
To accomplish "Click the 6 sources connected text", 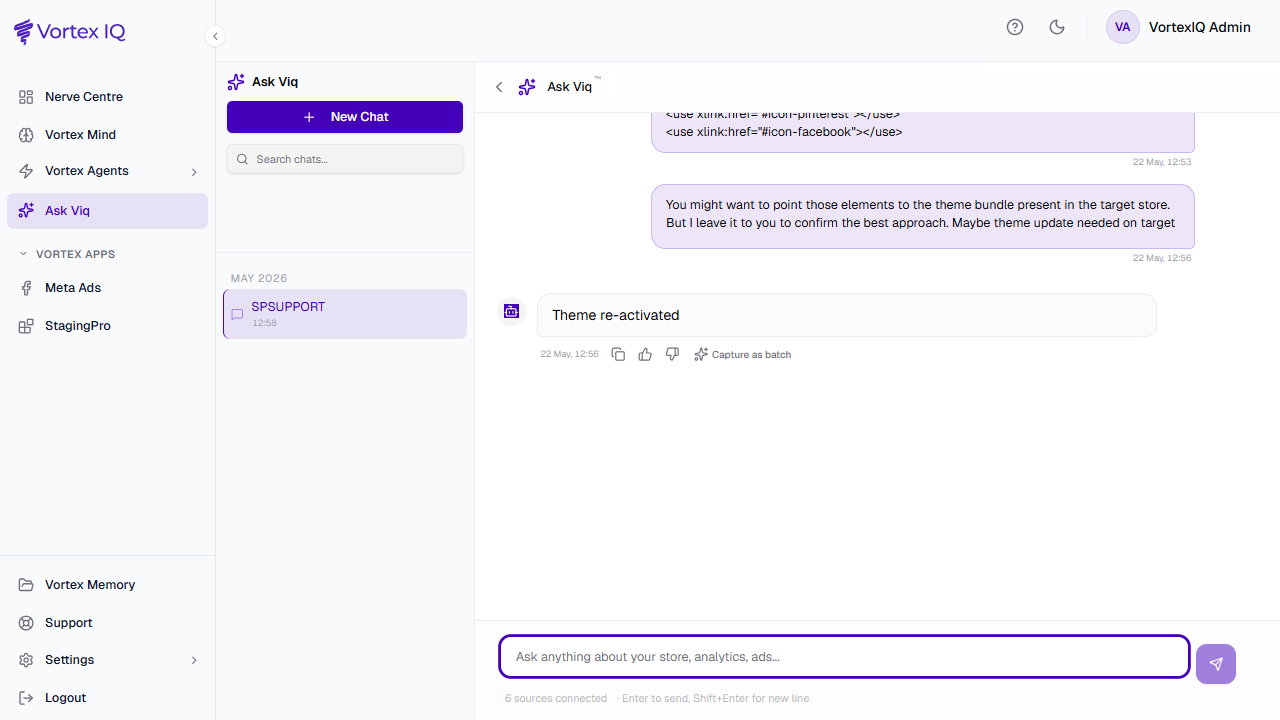I will tap(555, 698).
